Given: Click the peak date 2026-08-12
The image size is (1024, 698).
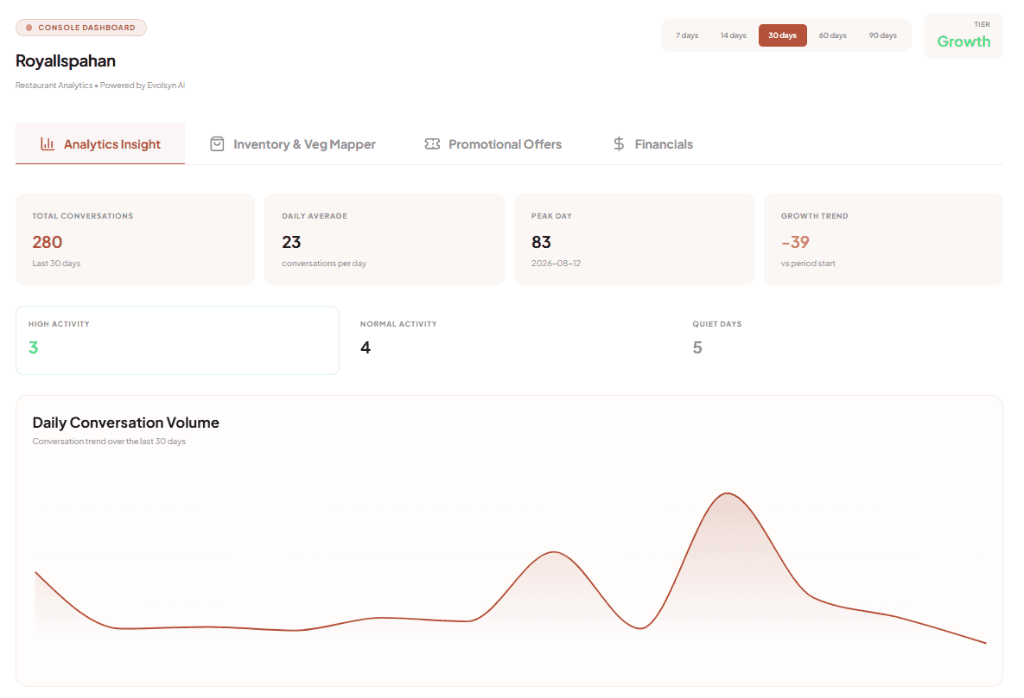Looking at the screenshot, I should (x=556, y=263).
